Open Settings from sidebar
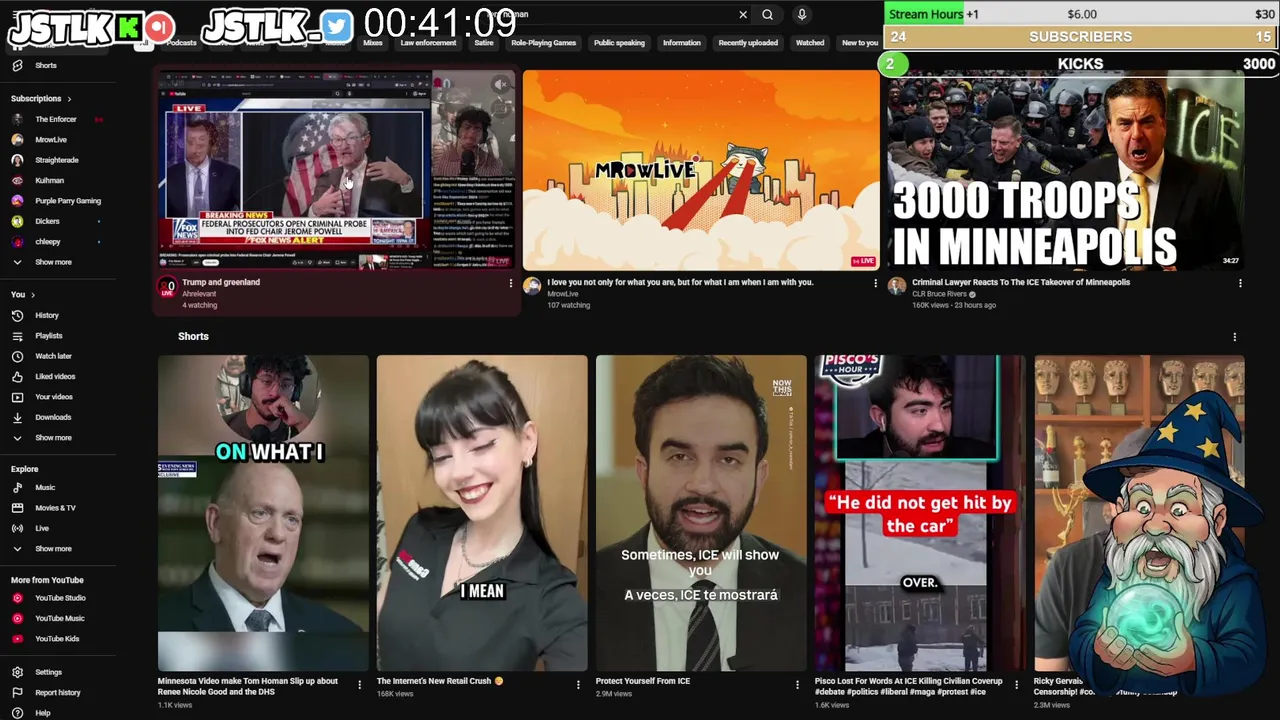The image size is (1280, 720). point(48,672)
